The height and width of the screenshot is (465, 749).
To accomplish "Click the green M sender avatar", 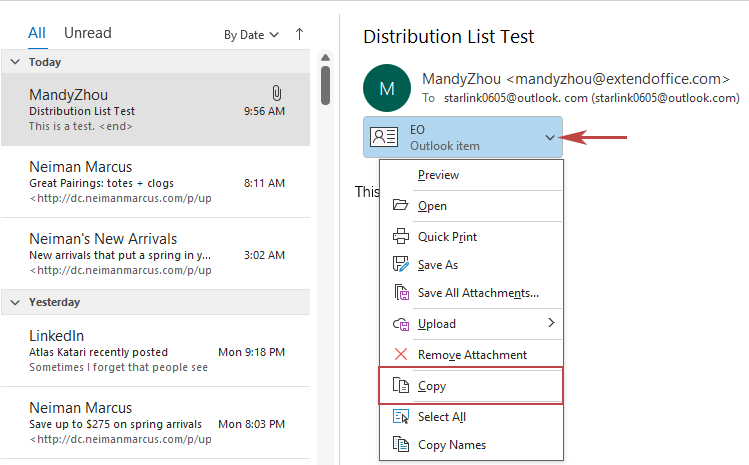I will pyautogui.click(x=387, y=87).
